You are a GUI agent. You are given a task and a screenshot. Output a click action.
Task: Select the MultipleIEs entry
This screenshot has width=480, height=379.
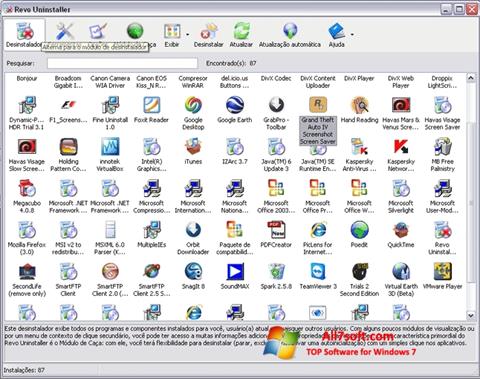[151, 235]
